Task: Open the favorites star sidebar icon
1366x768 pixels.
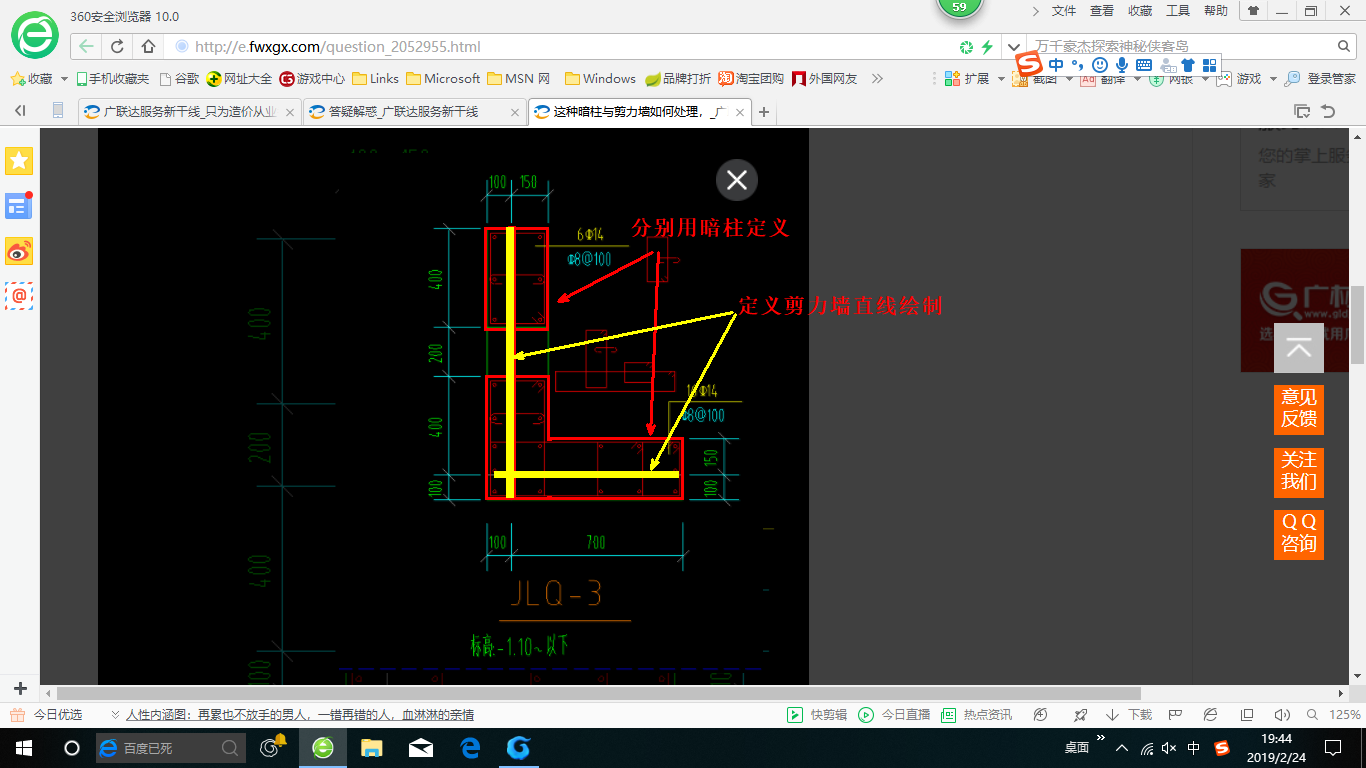Action: [19, 161]
